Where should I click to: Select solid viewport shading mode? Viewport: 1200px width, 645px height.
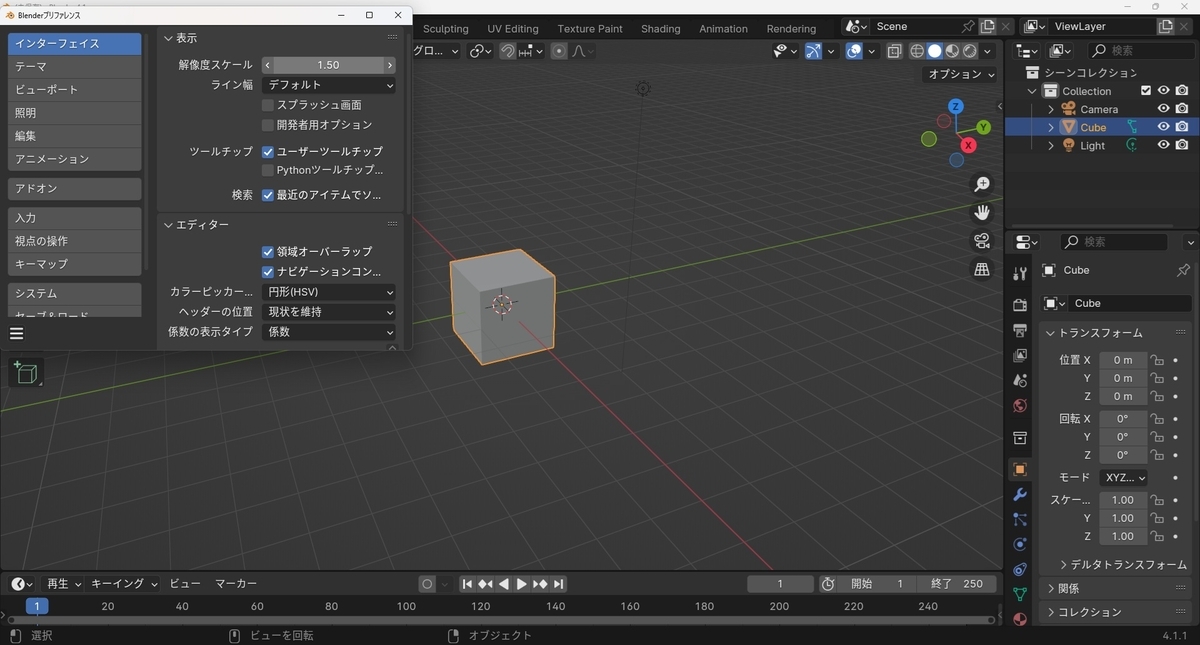(x=935, y=51)
